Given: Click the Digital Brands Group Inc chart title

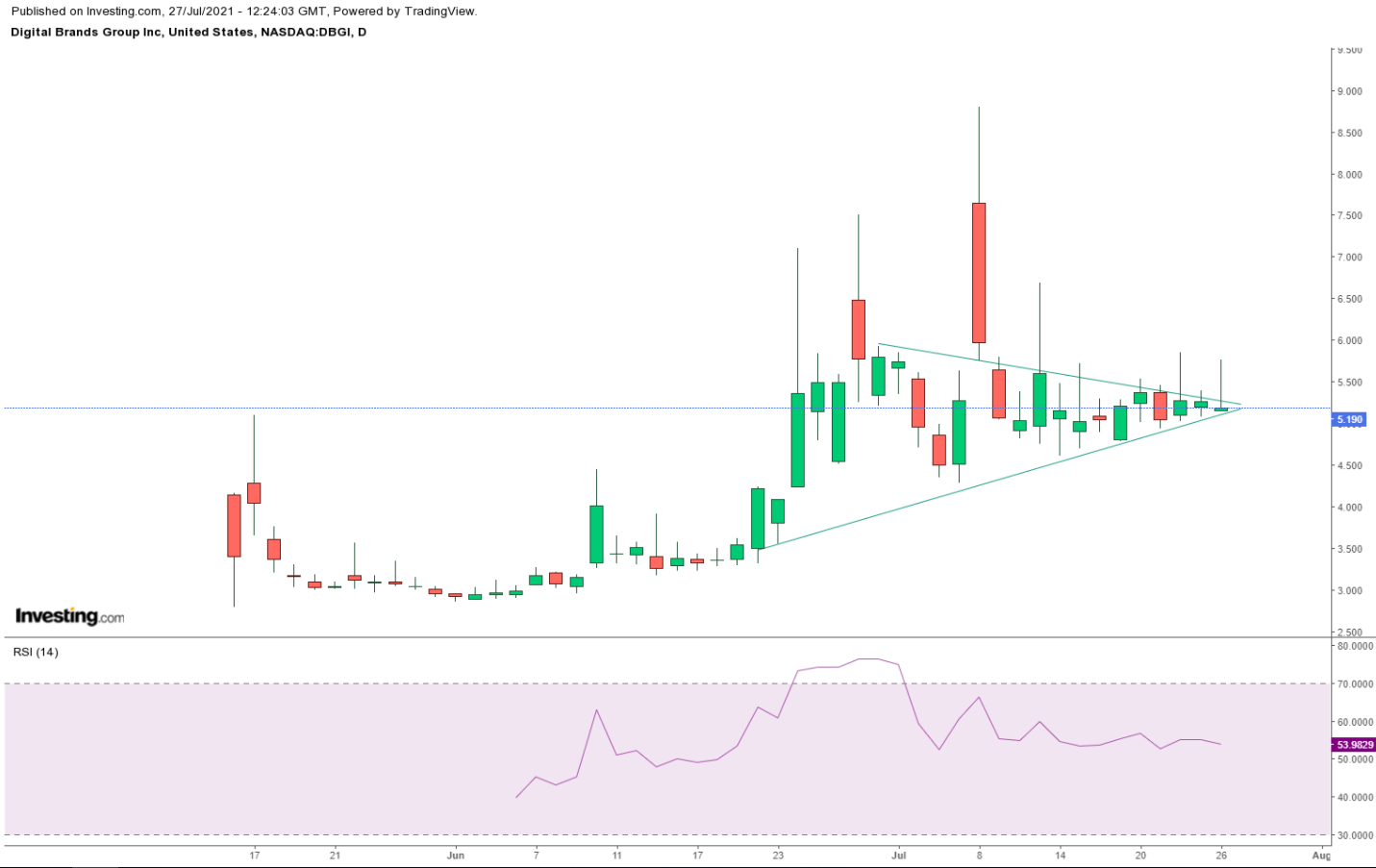Looking at the screenshot, I should click(188, 32).
